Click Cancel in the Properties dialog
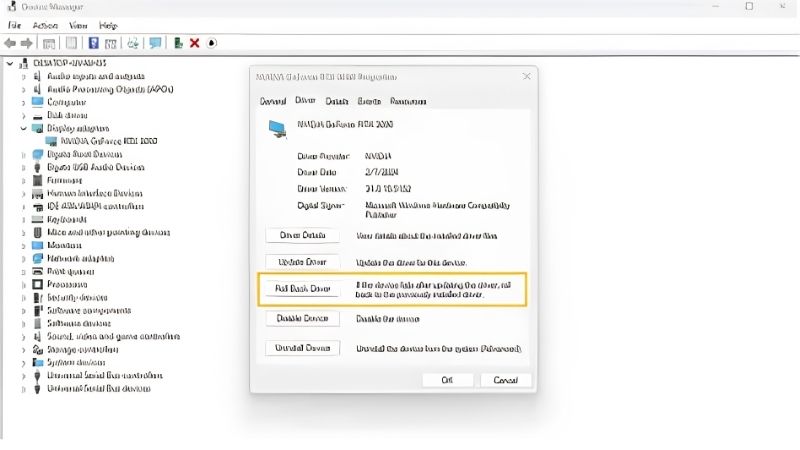This screenshot has width=800, height=450. [506, 380]
